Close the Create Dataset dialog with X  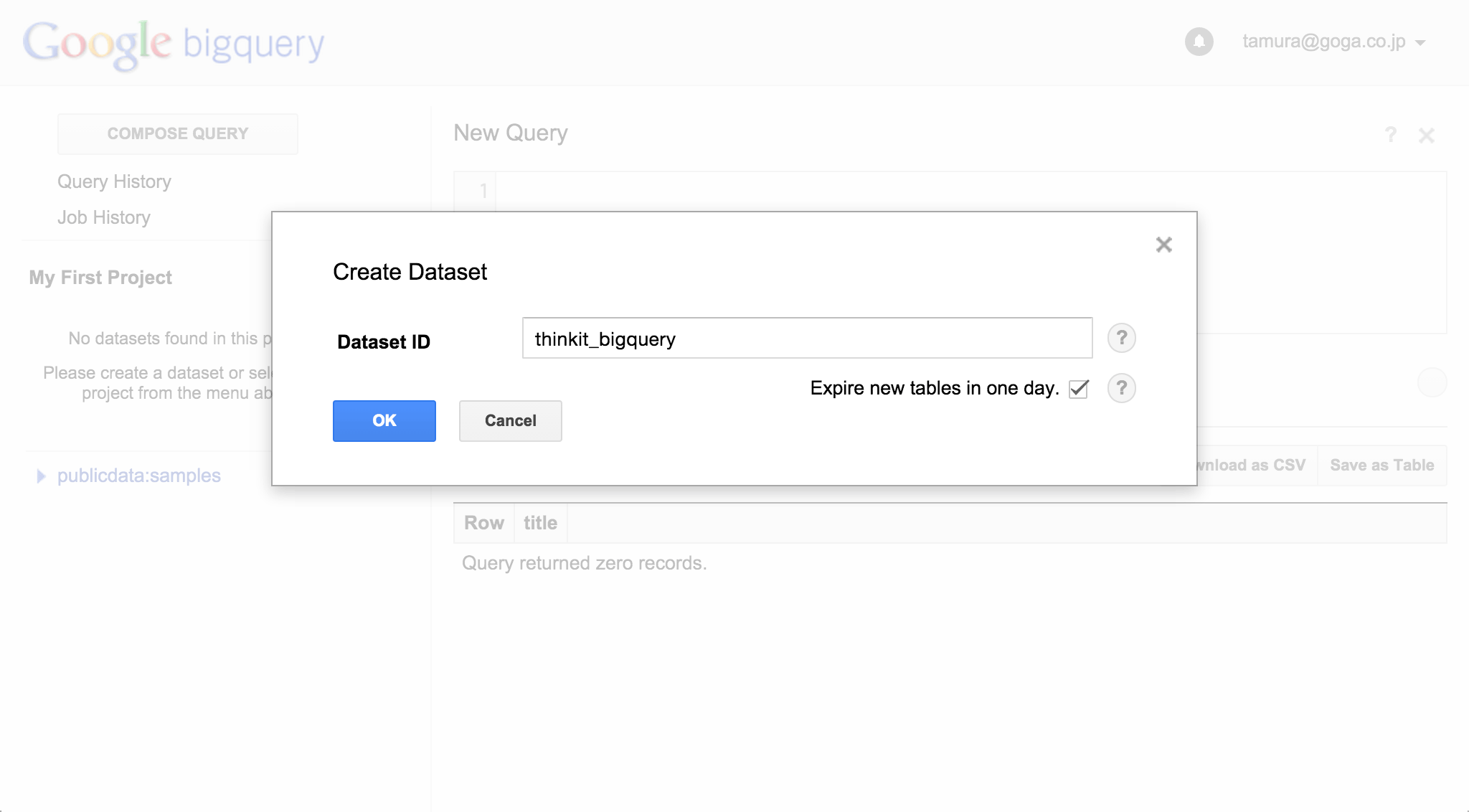(1163, 245)
